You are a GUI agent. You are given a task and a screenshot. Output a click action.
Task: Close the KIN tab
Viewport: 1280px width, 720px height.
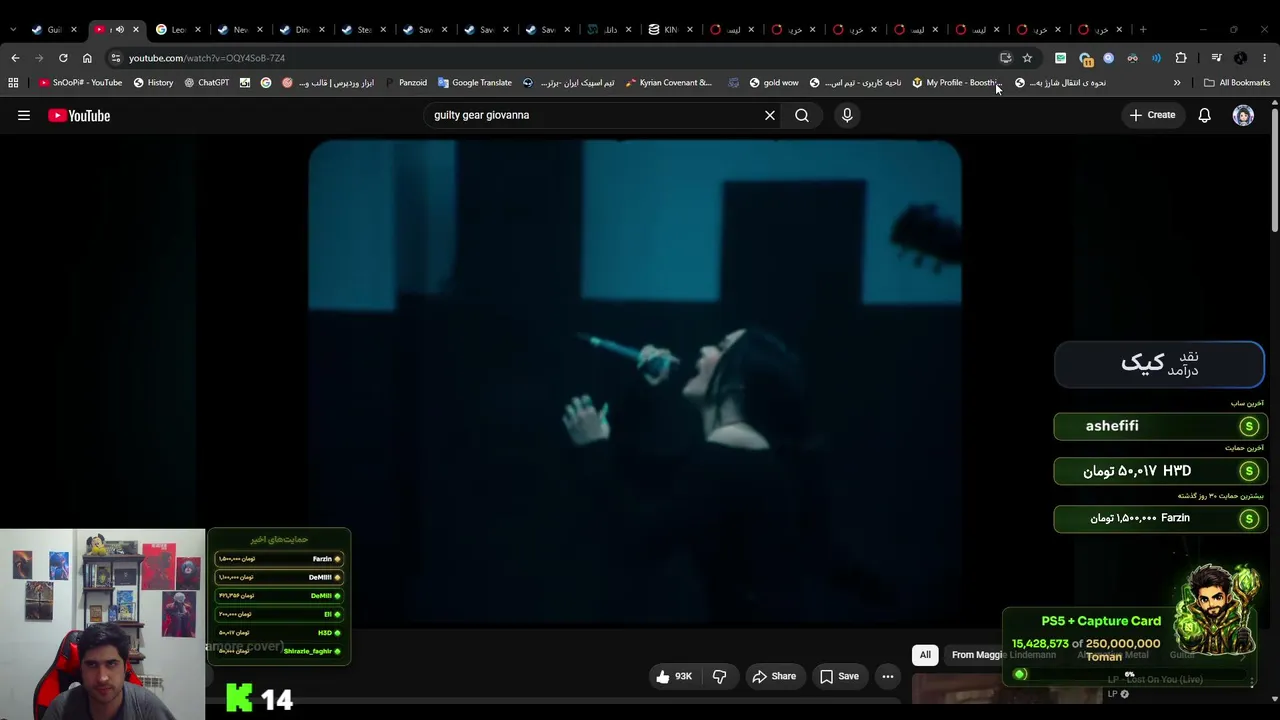(x=690, y=30)
